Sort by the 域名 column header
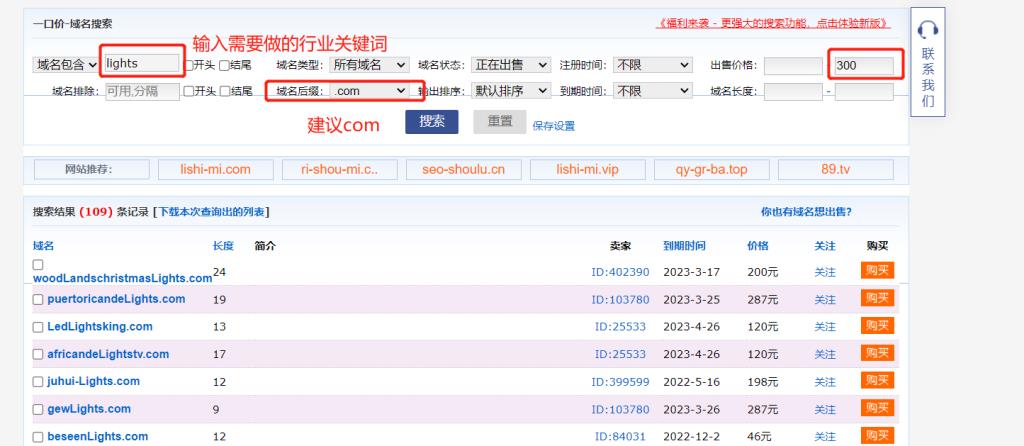Viewport: 1024px width, 446px height. (43, 246)
